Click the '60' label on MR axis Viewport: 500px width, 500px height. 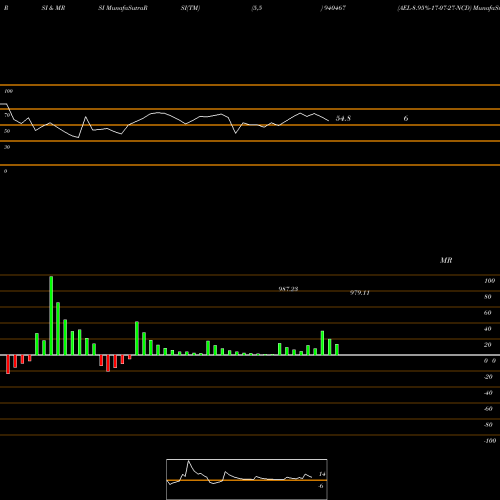pos(488,313)
